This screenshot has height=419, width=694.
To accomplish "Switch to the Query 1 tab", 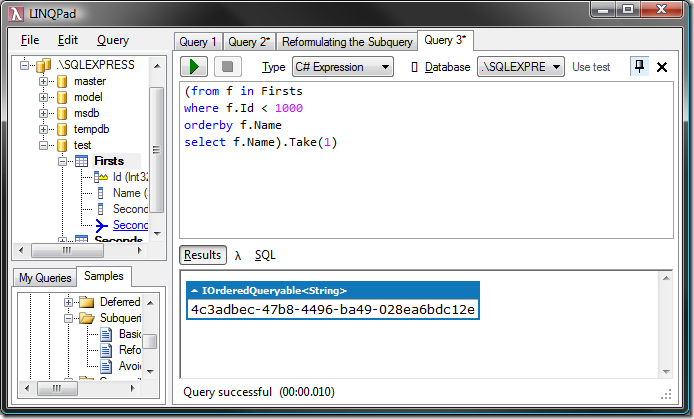I will pyautogui.click(x=198, y=42).
